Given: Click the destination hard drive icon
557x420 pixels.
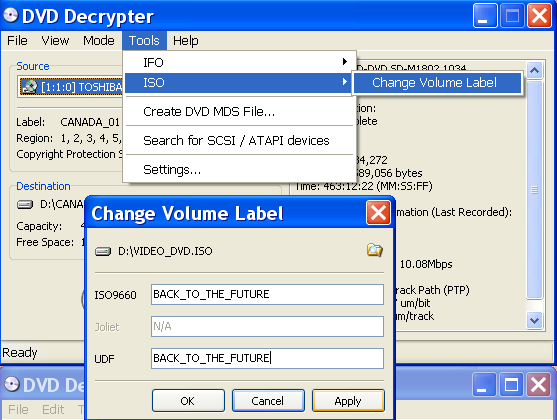Looking at the screenshot, I should point(25,204).
